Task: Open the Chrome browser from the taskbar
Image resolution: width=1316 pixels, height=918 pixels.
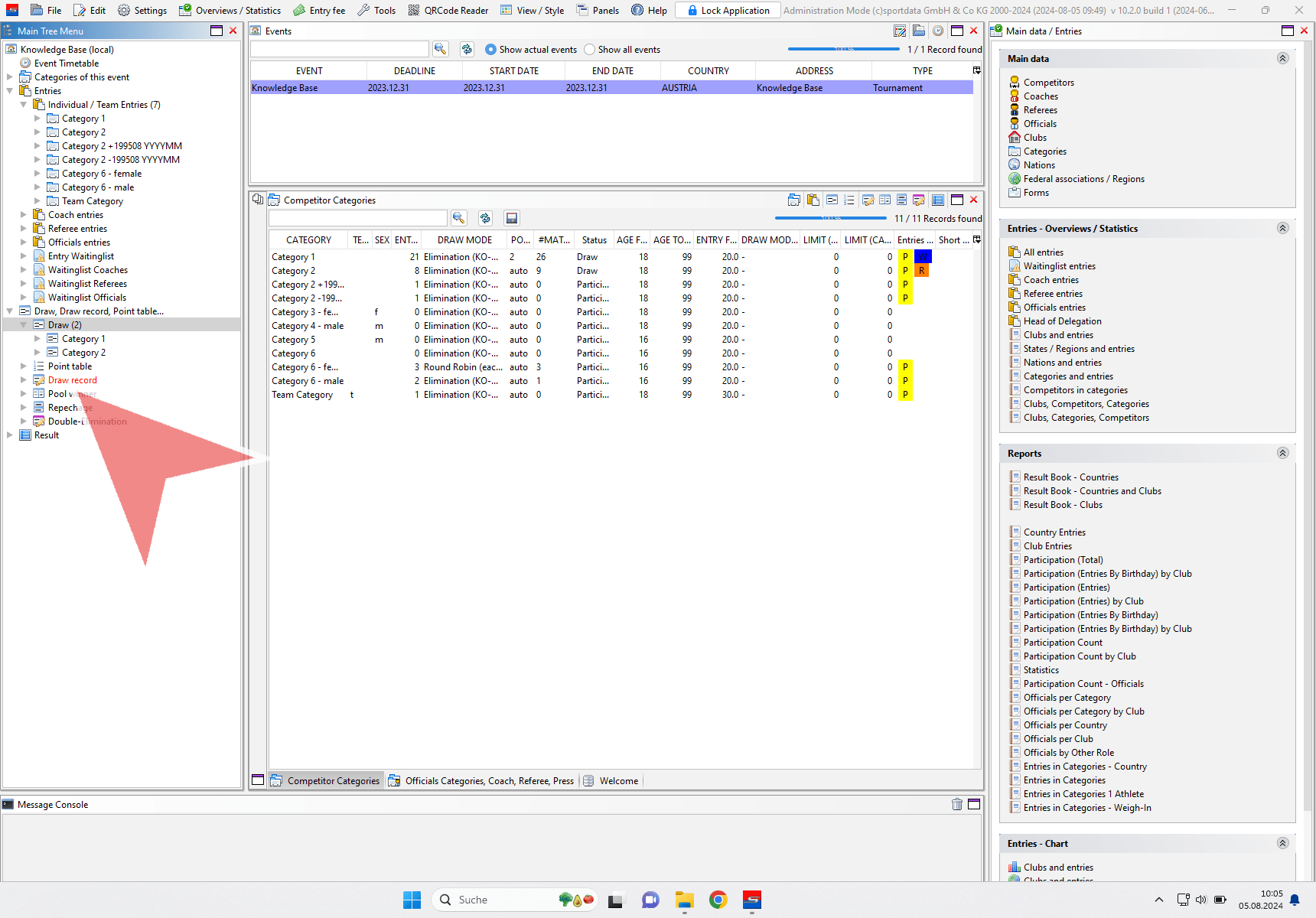Action: [718, 900]
